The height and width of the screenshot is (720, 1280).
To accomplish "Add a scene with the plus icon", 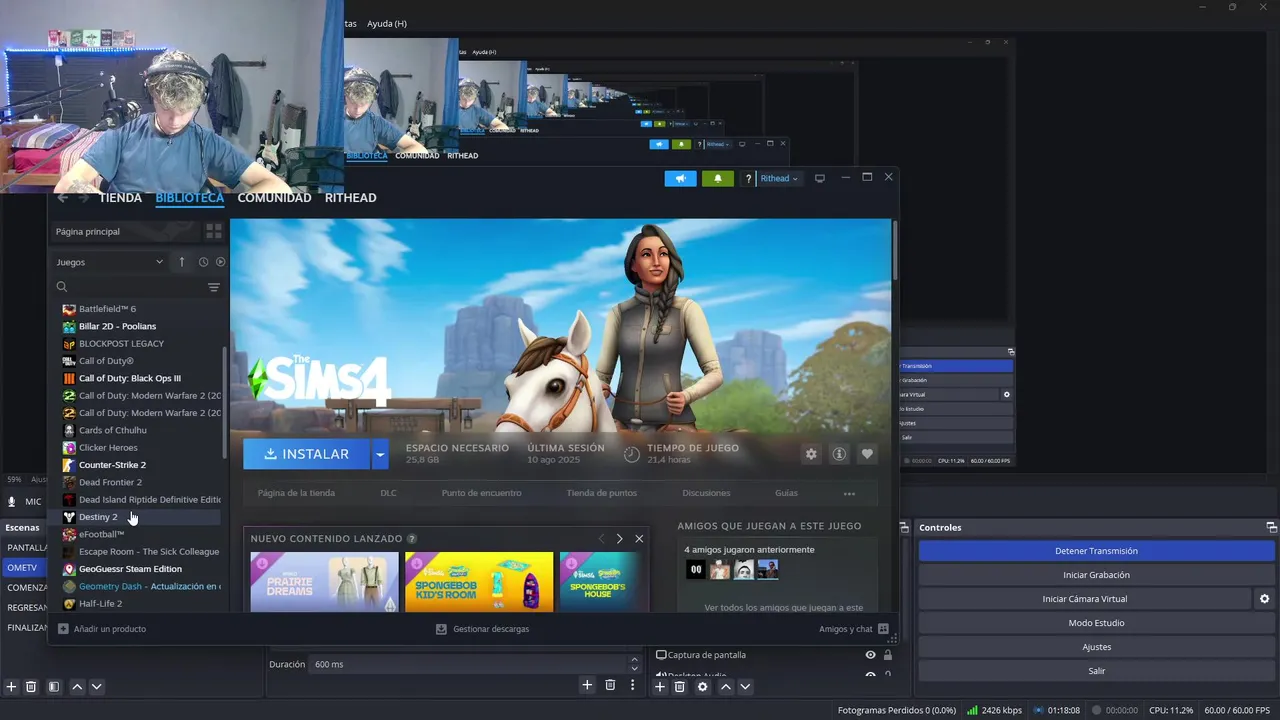I will pos(12,687).
